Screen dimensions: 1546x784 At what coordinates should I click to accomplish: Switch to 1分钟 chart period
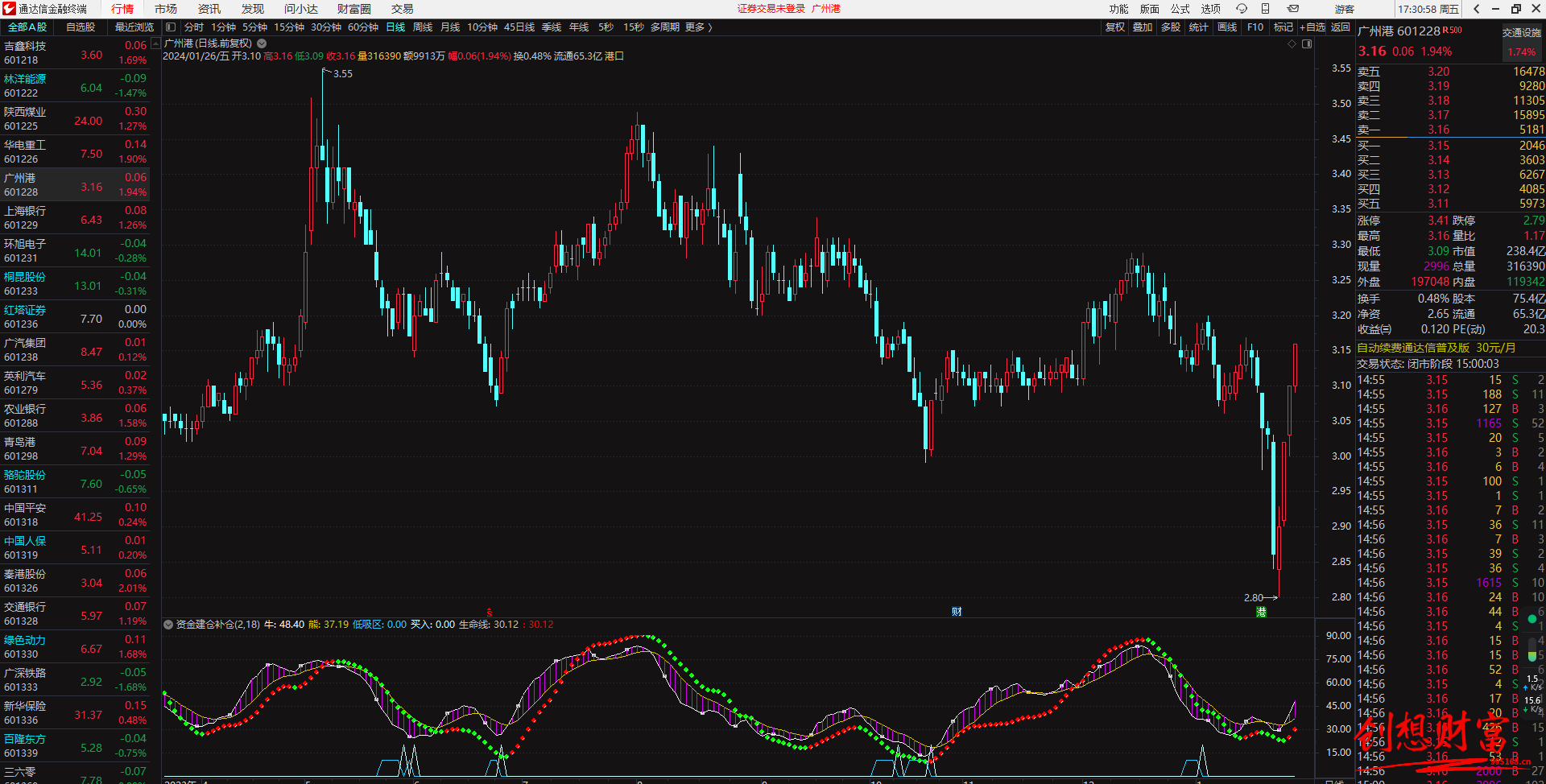[223, 27]
